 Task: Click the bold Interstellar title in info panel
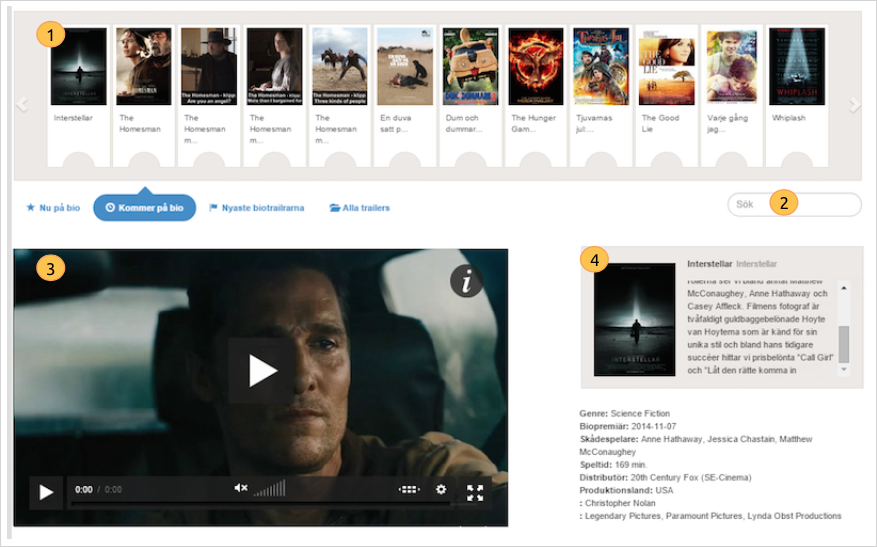709,263
